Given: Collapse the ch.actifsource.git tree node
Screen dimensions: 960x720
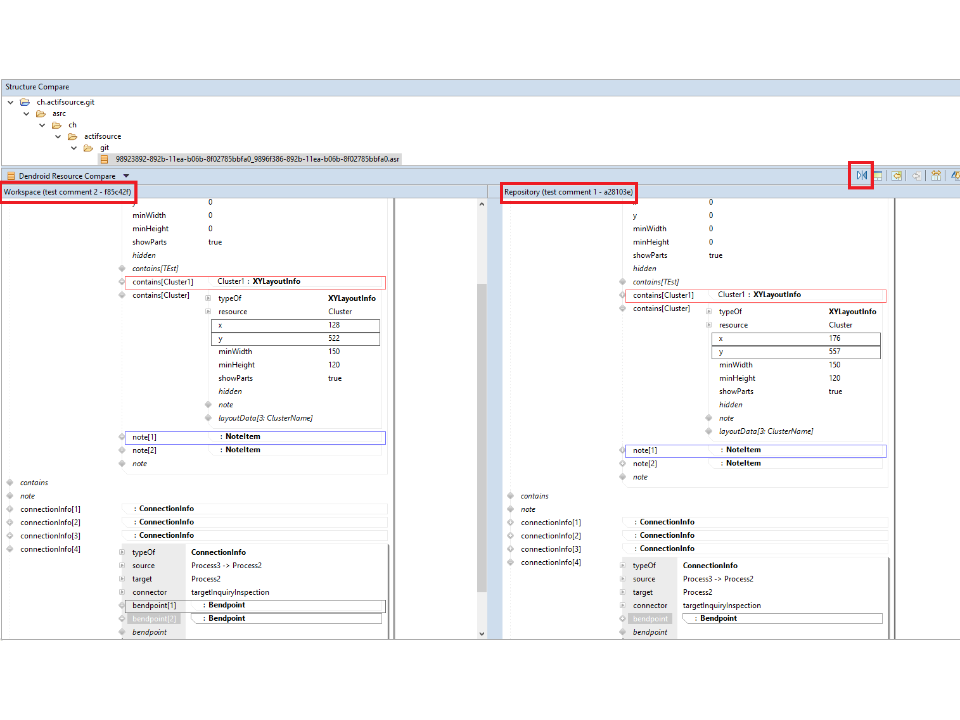Looking at the screenshot, I should coord(10,102).
